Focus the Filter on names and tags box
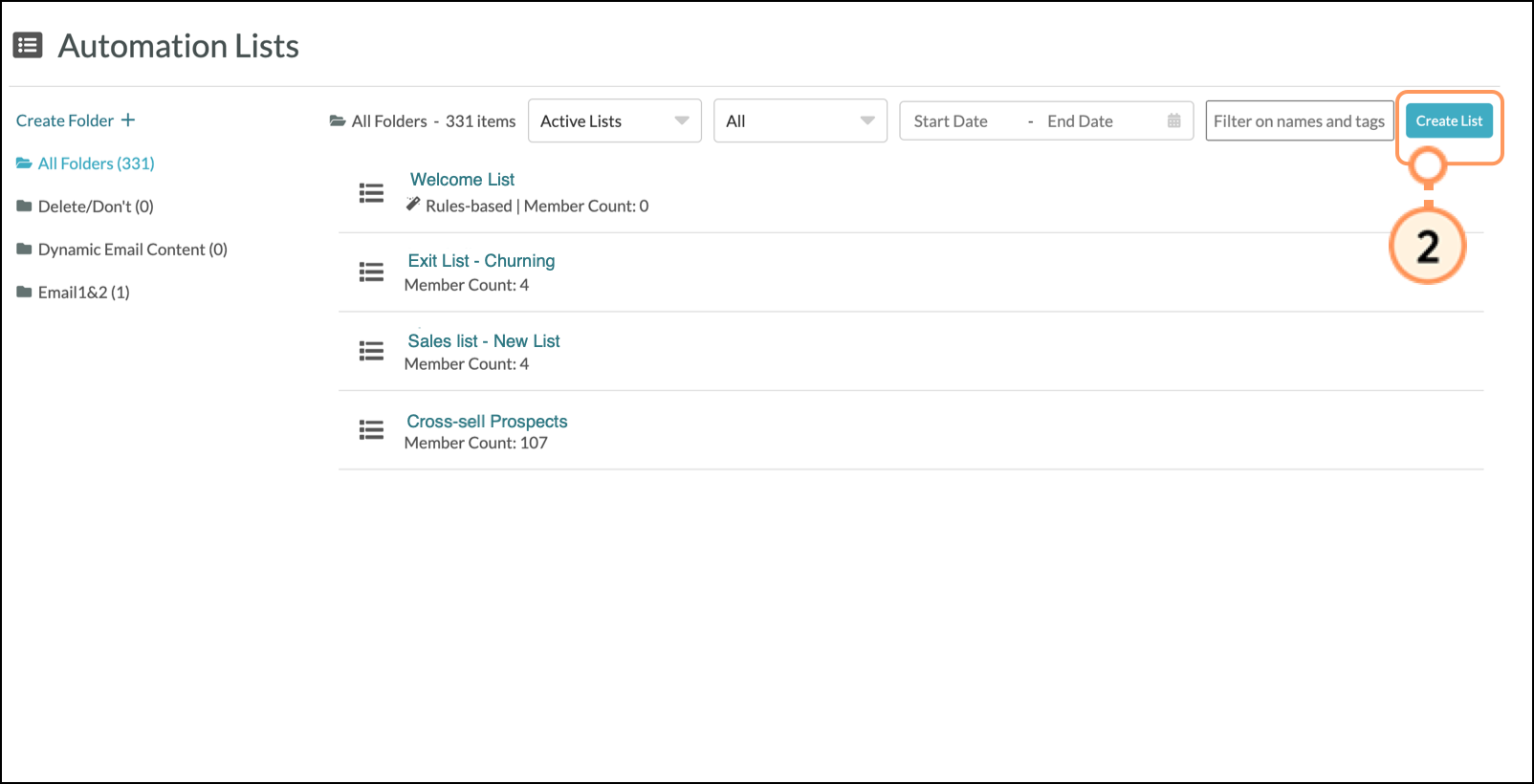This screenshot has width=1534, height=784. (1298, 121)
